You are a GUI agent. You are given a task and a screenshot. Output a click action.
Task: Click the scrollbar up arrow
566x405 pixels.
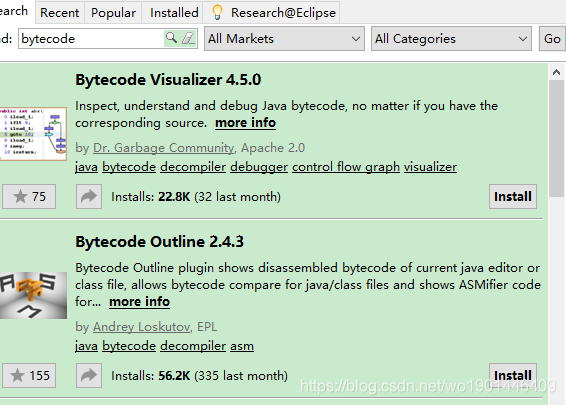click(556, 73)
